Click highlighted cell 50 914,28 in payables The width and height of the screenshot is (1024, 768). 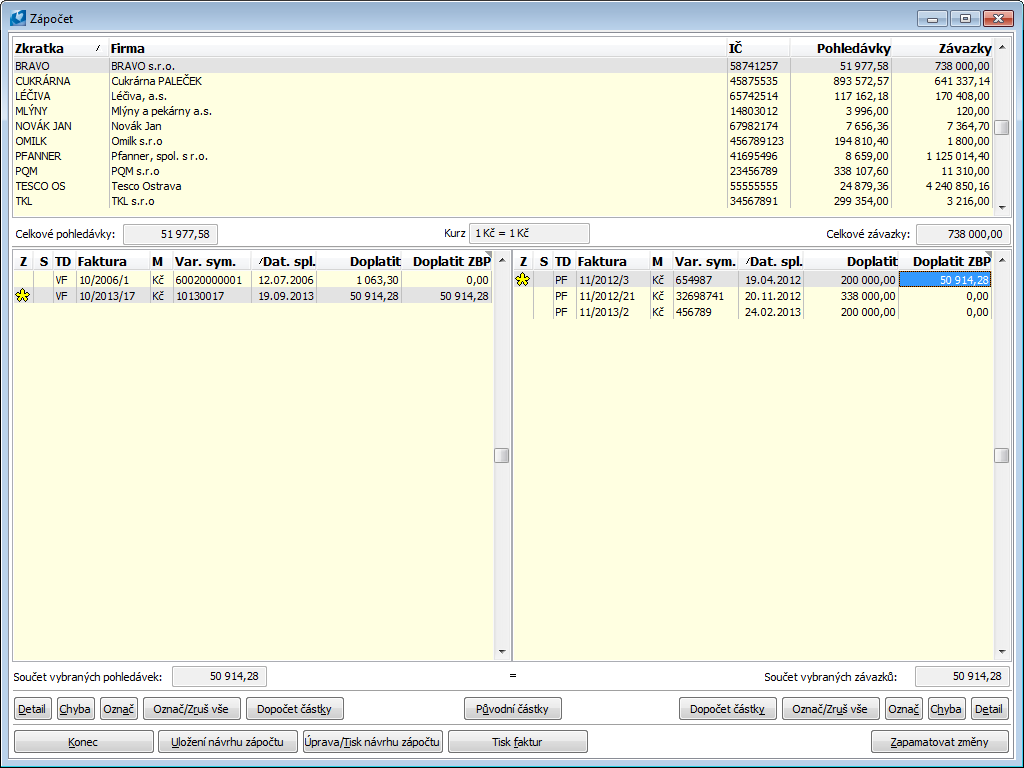click(x=945, y=280)
